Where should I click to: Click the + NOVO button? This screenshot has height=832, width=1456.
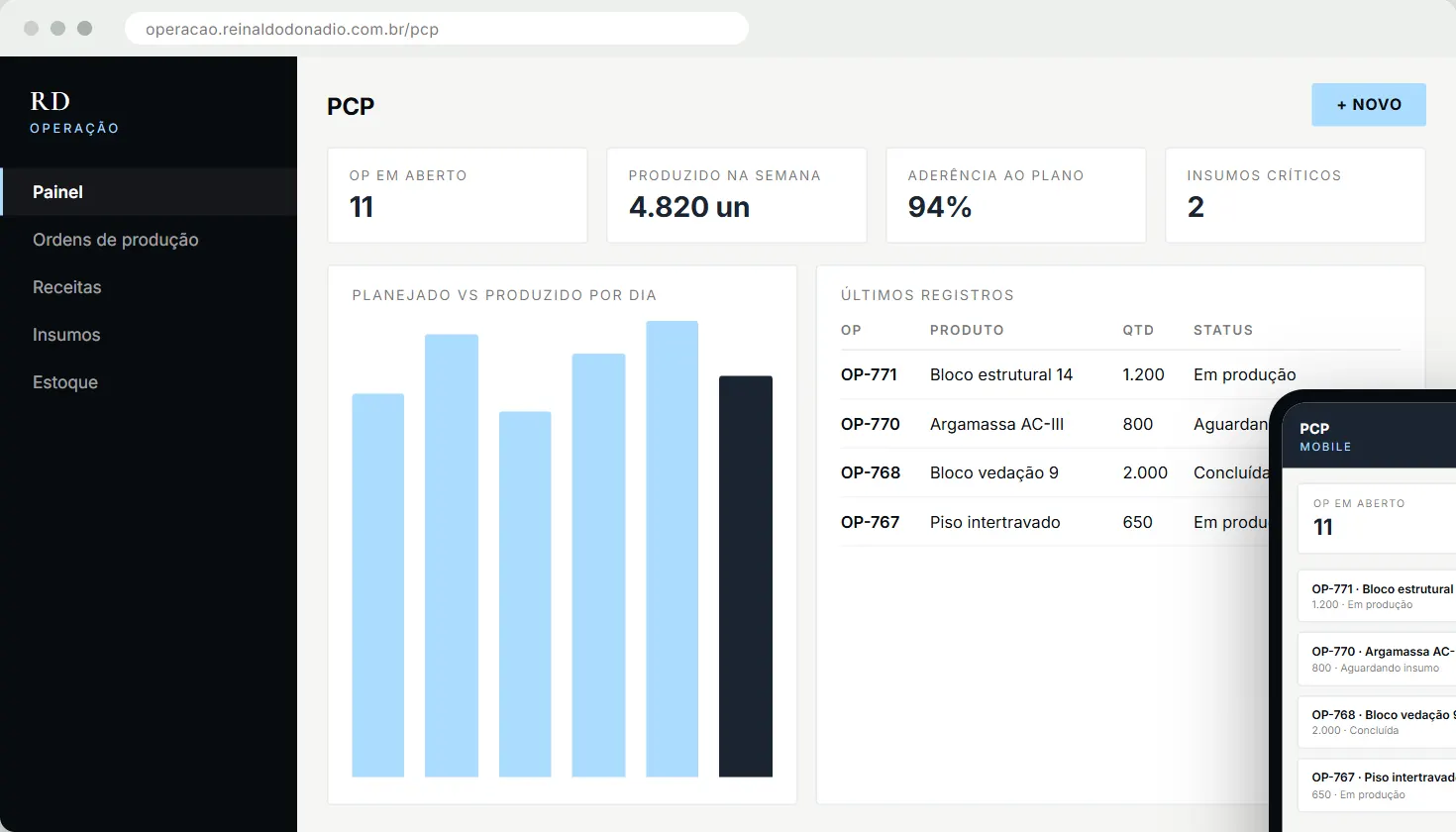[x=1369, y=105]
